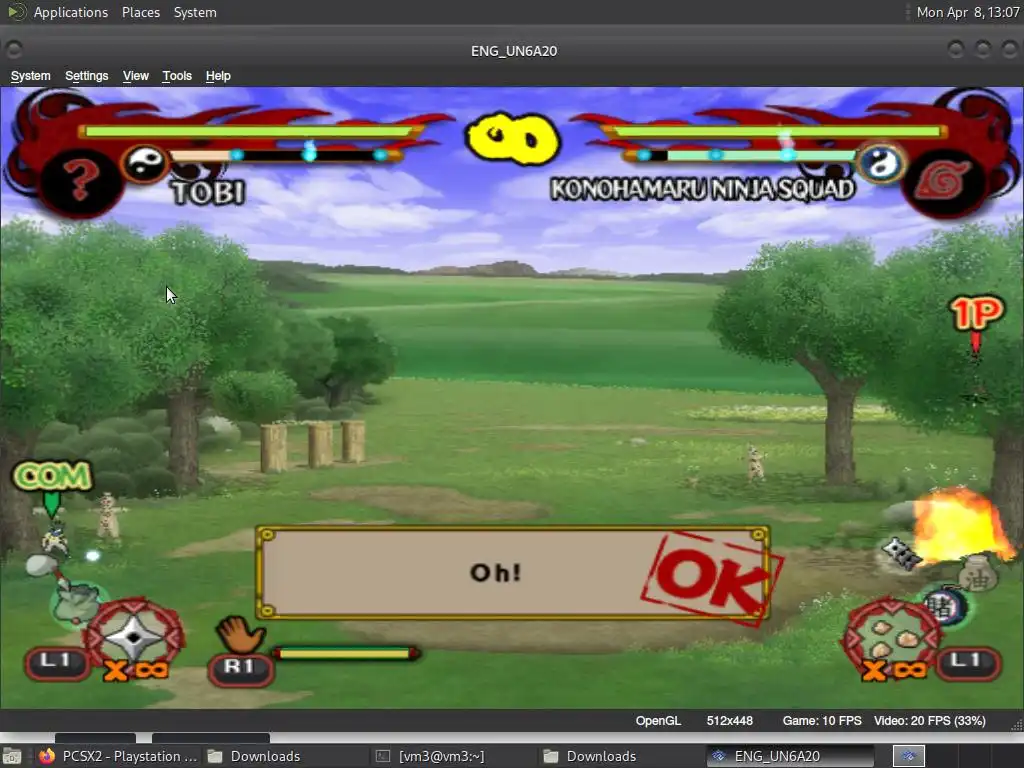
Task: Click the yellow gauge beside R1
Action: (346, 653)
